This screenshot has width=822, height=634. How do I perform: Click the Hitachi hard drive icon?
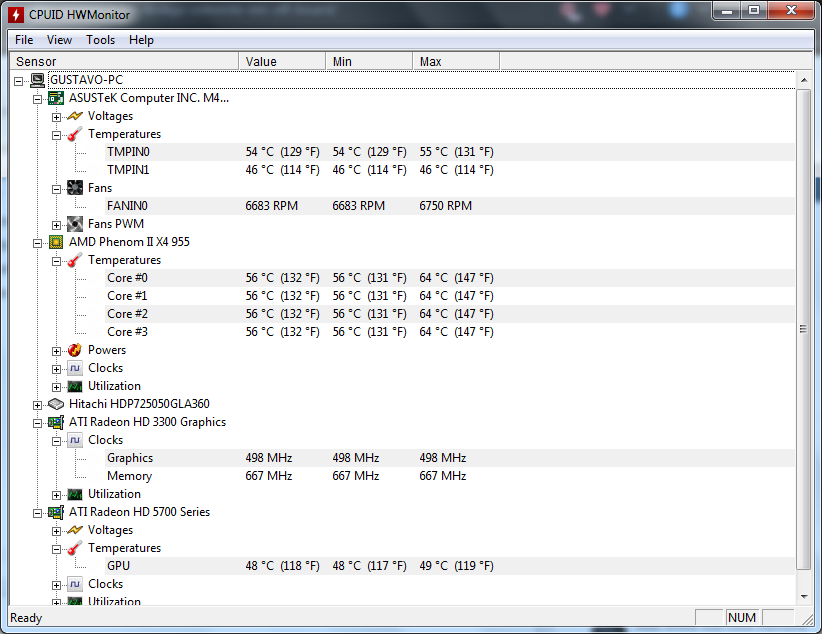(x=56, y=404)
